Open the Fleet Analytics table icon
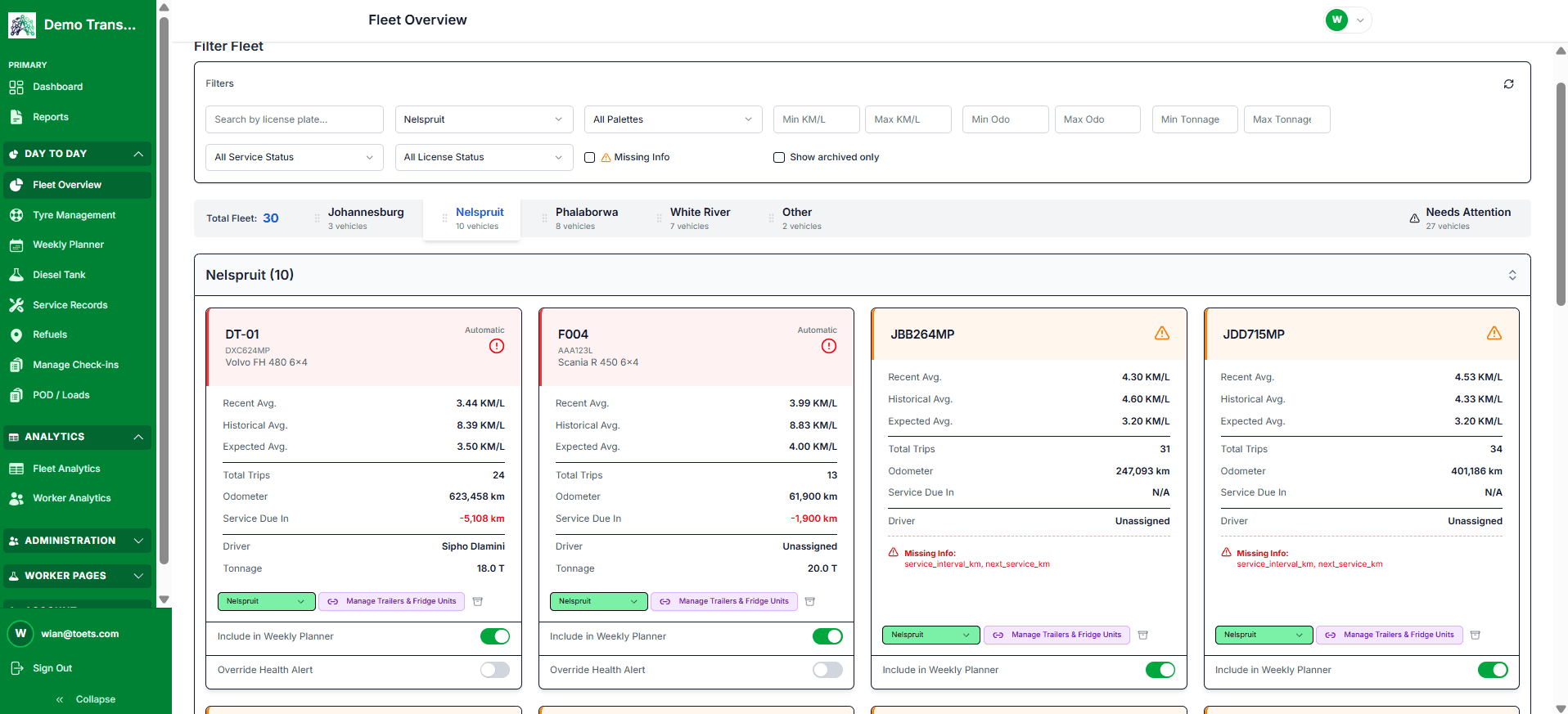Image resolution: width=1568 pixels, height=714 pixels. (16, 469)
